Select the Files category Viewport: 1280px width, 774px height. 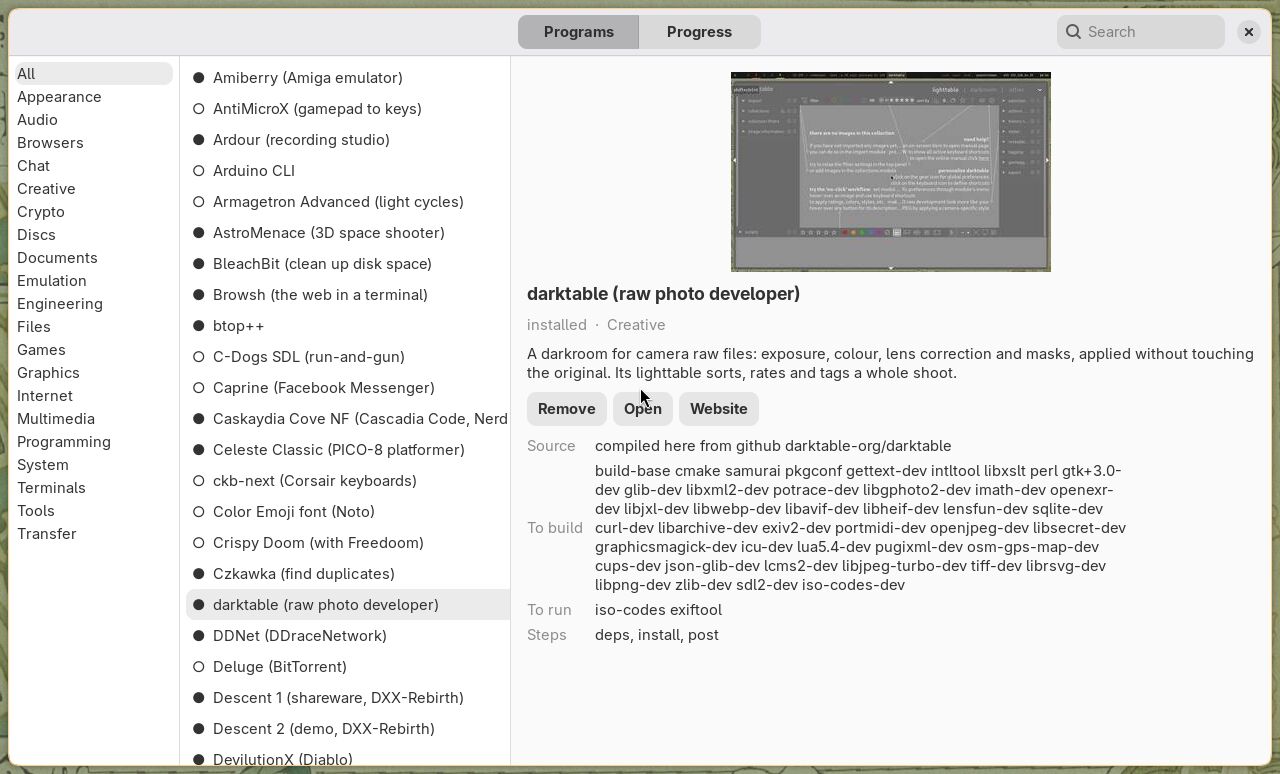pos(94,327)
